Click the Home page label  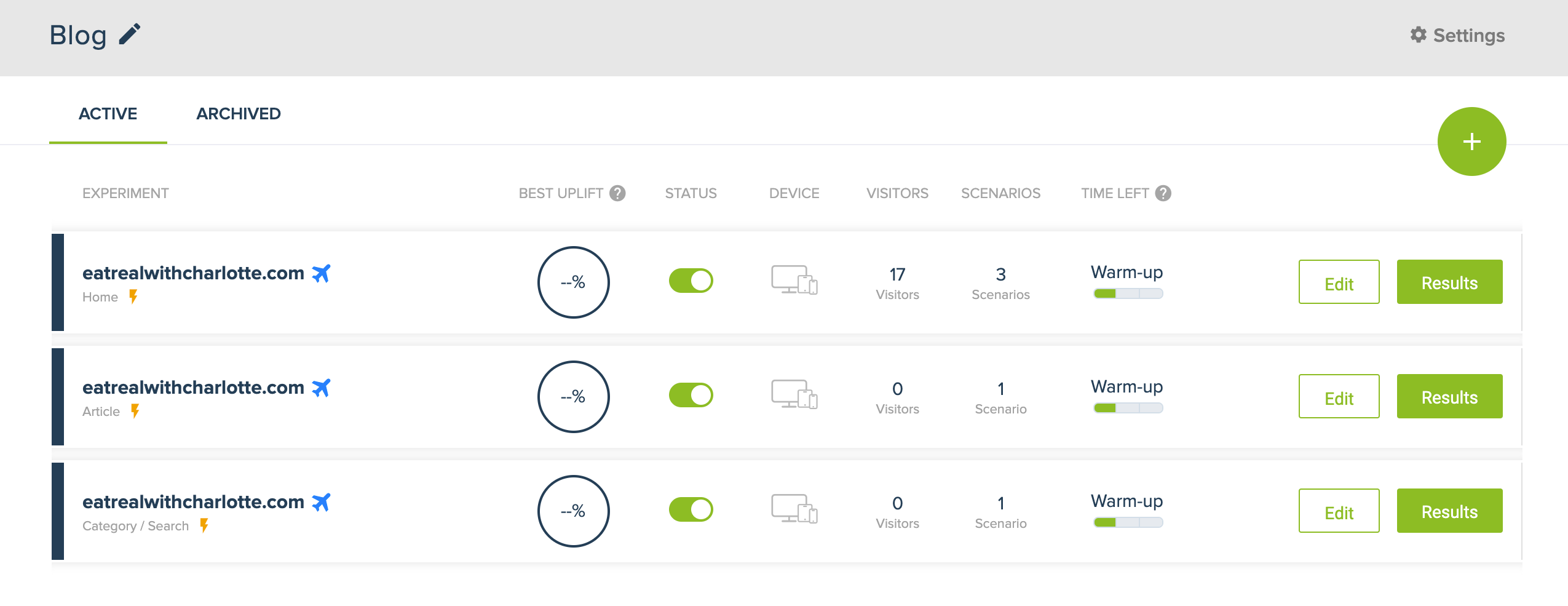coord(100,297)
